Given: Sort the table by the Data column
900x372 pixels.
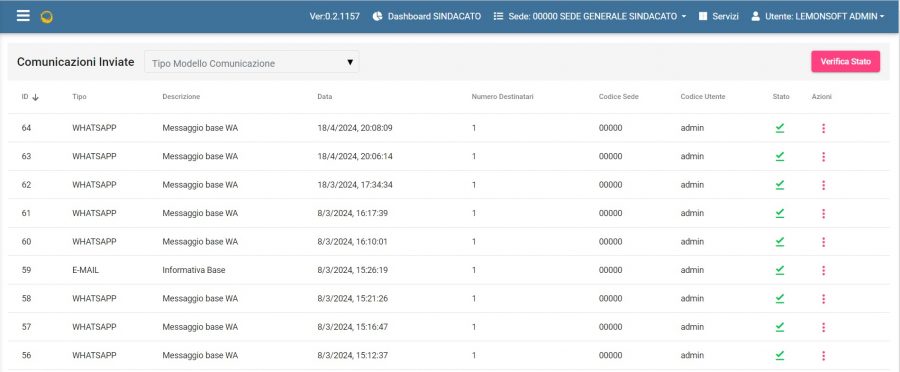Looking at the screenshot, I should point(325,97).
